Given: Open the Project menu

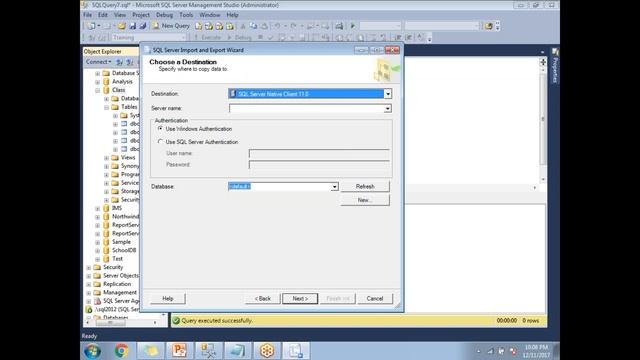Looking at the screenshot, I should tap(141, 15).
